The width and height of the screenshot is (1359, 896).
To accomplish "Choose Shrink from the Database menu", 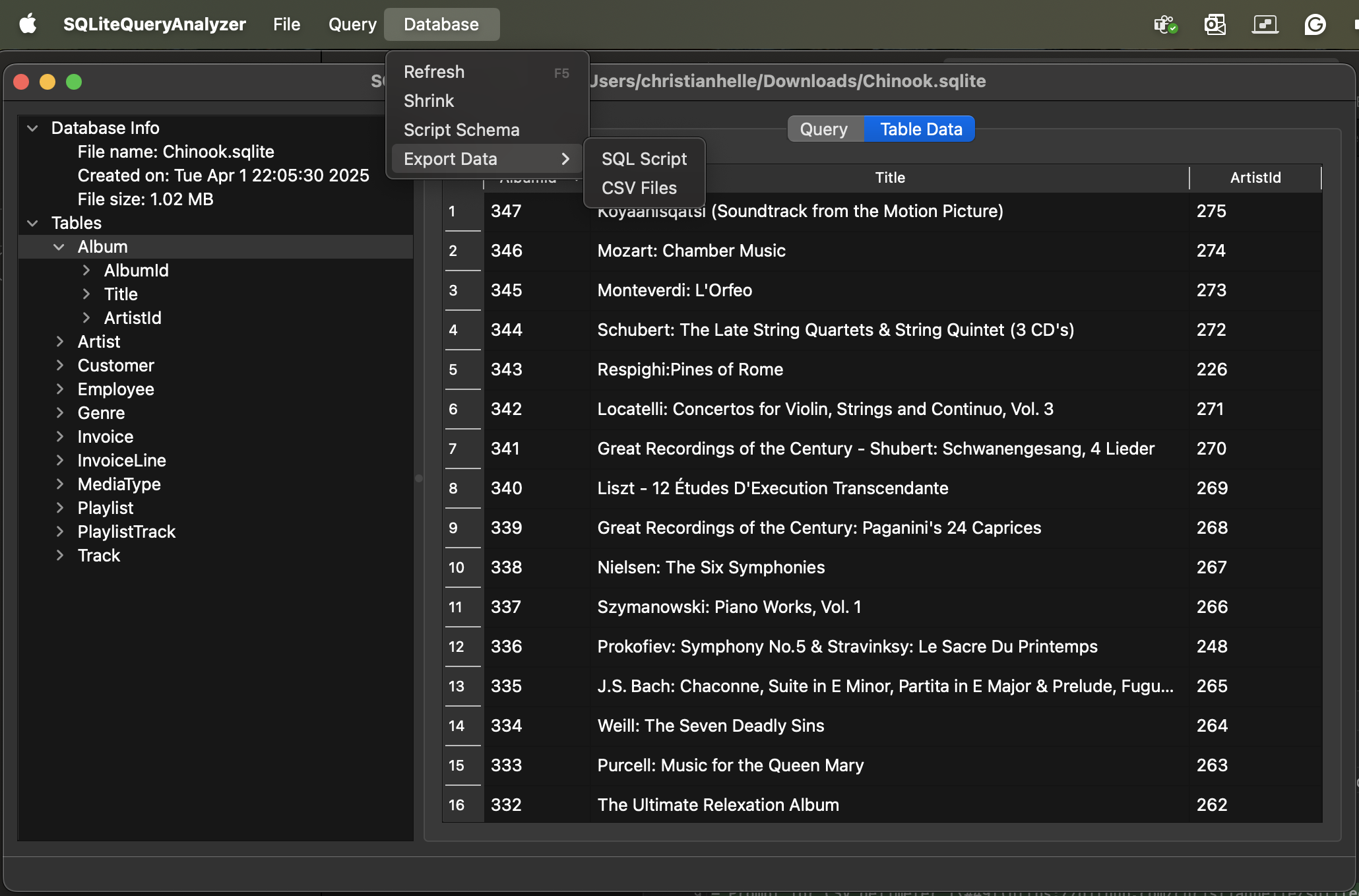I will coord(487,101).
